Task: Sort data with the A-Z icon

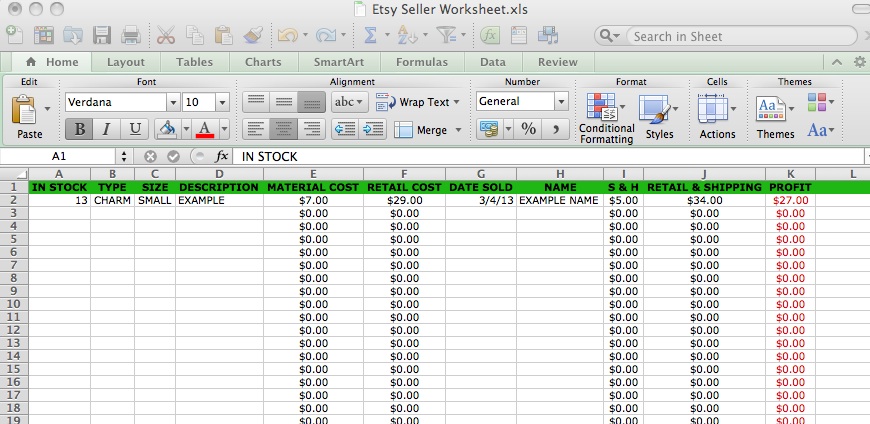Action: tap(407, 36)
